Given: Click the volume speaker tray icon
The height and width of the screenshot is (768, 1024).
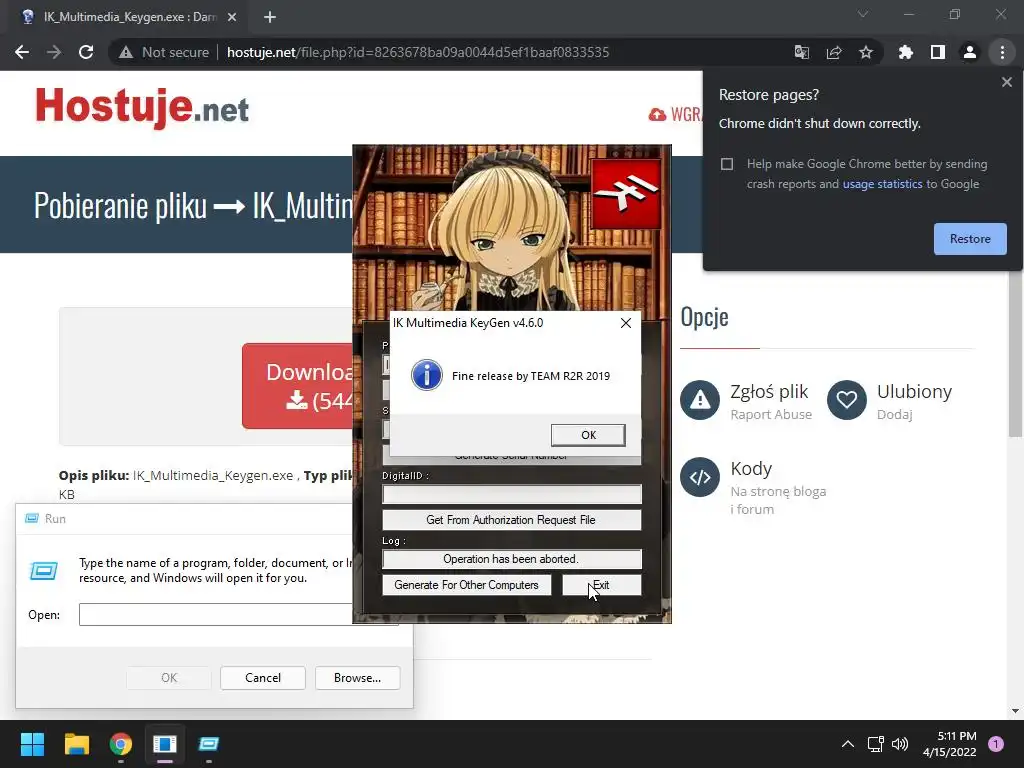Looking at the screenshot, I should point(900,744).
